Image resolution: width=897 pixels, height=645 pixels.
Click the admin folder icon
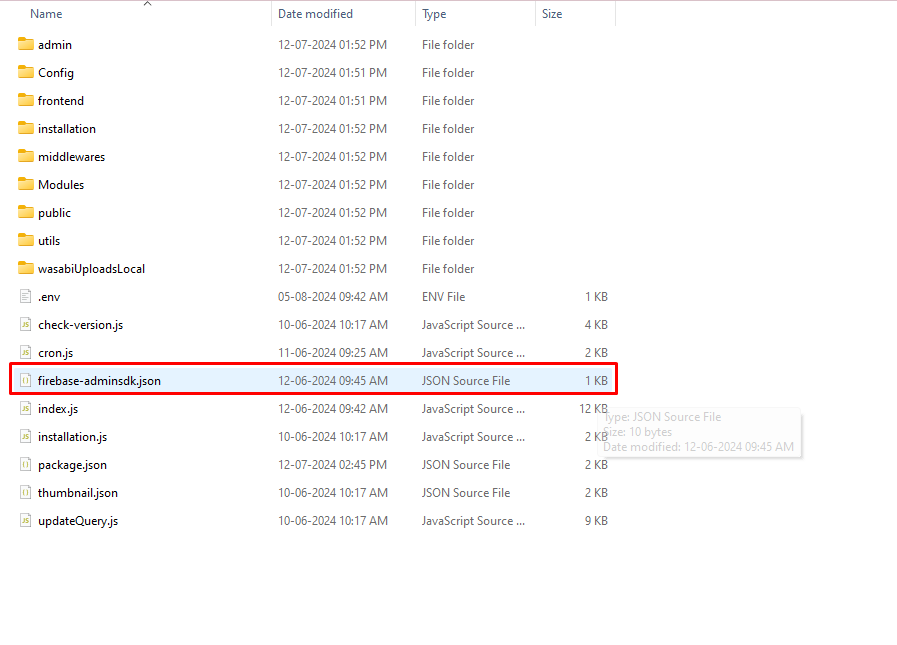(26, 45)
